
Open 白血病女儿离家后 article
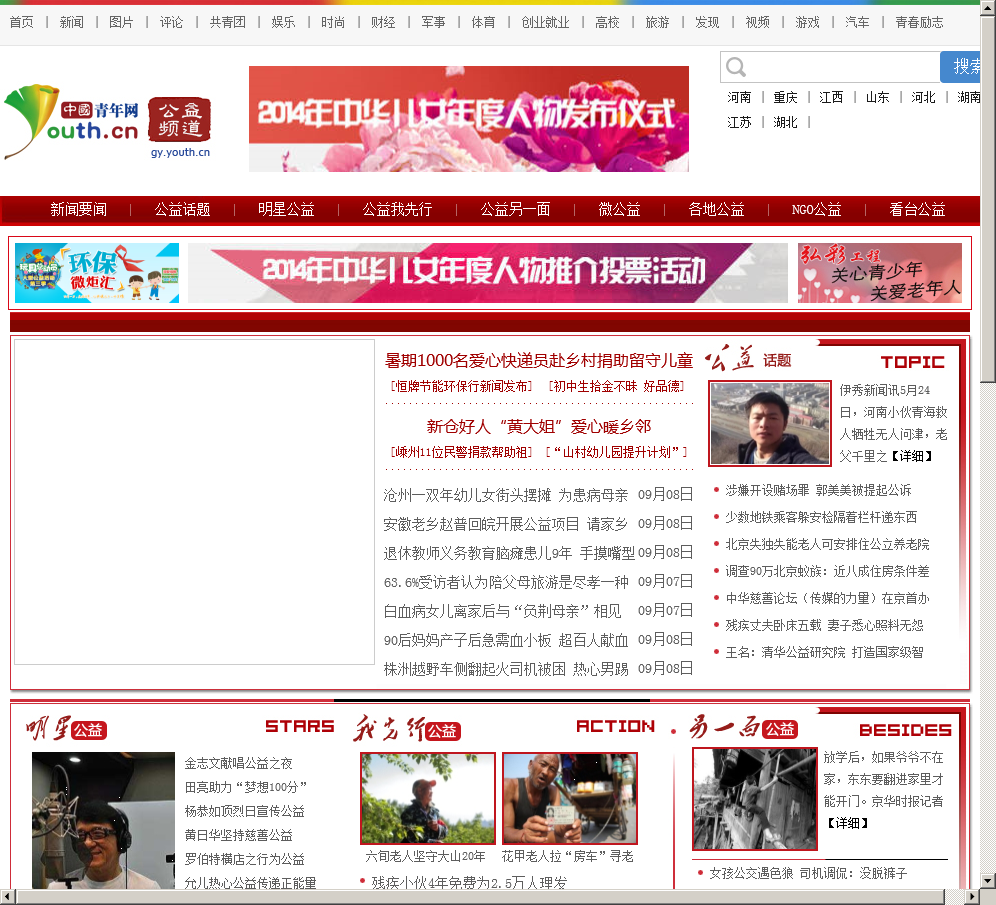(x=502, y=611)
